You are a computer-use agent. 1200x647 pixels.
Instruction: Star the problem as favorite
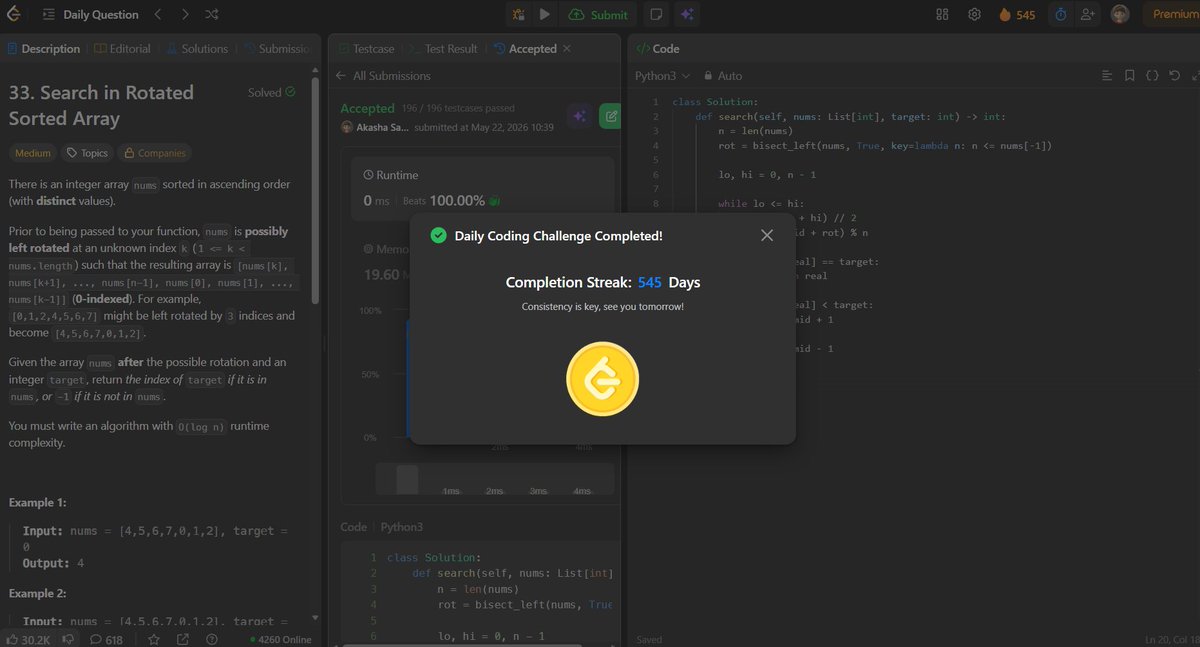coord(154,639)
